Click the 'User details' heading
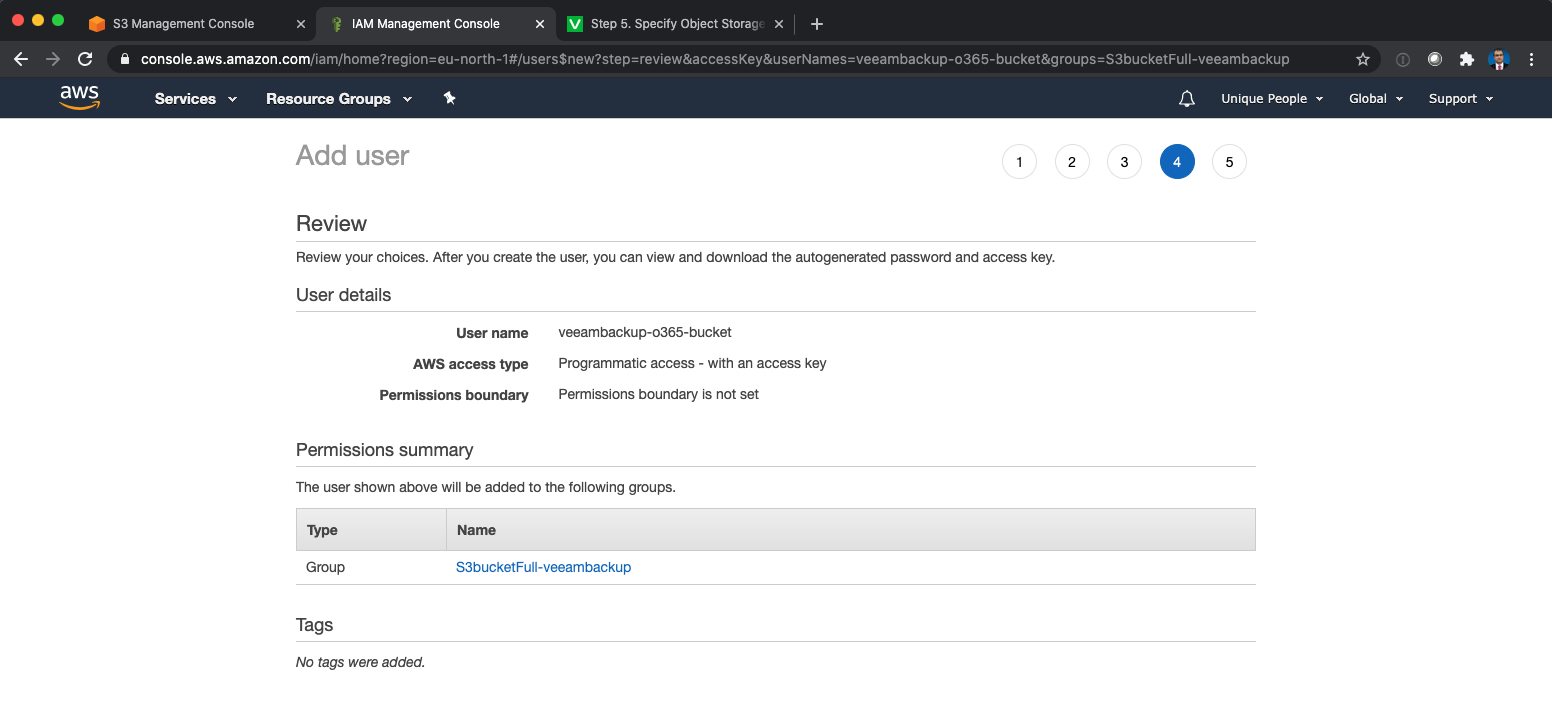This screenshot has height=724, width=1552. tap(343, 295)
